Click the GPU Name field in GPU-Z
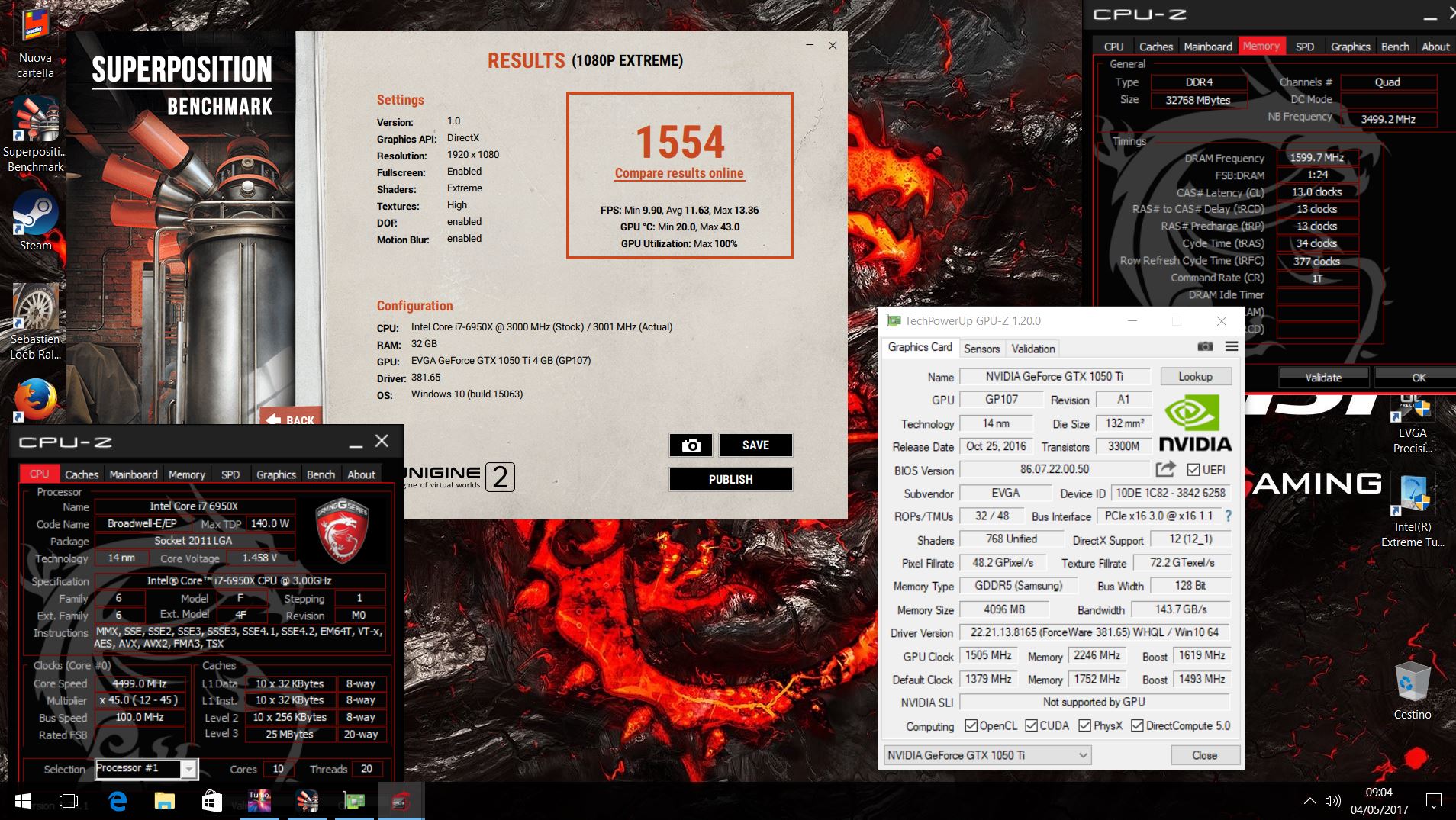This screenshot has width=1456, height=820. [1054, 376]
